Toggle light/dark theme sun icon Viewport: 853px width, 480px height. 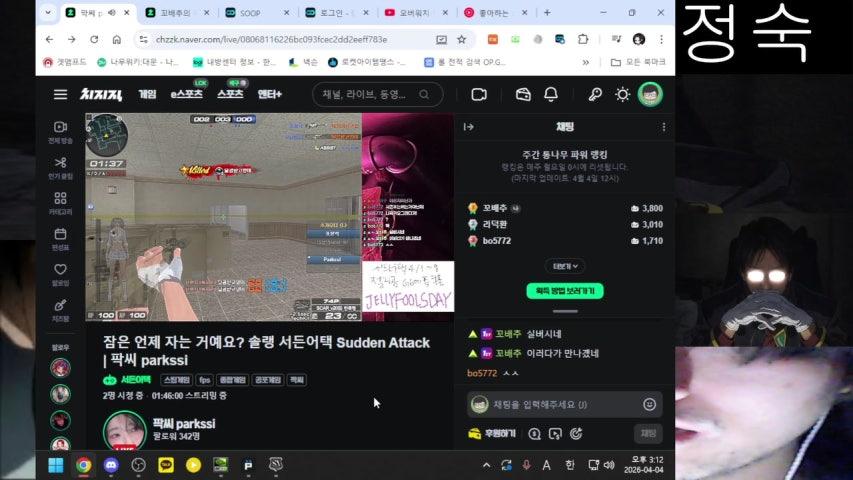pos(622,94)
